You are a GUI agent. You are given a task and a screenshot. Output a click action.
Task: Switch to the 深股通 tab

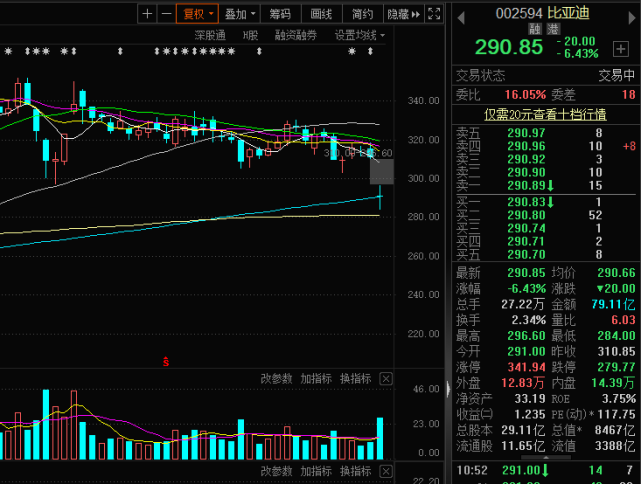pyautogui.click(x=210, y=35)
